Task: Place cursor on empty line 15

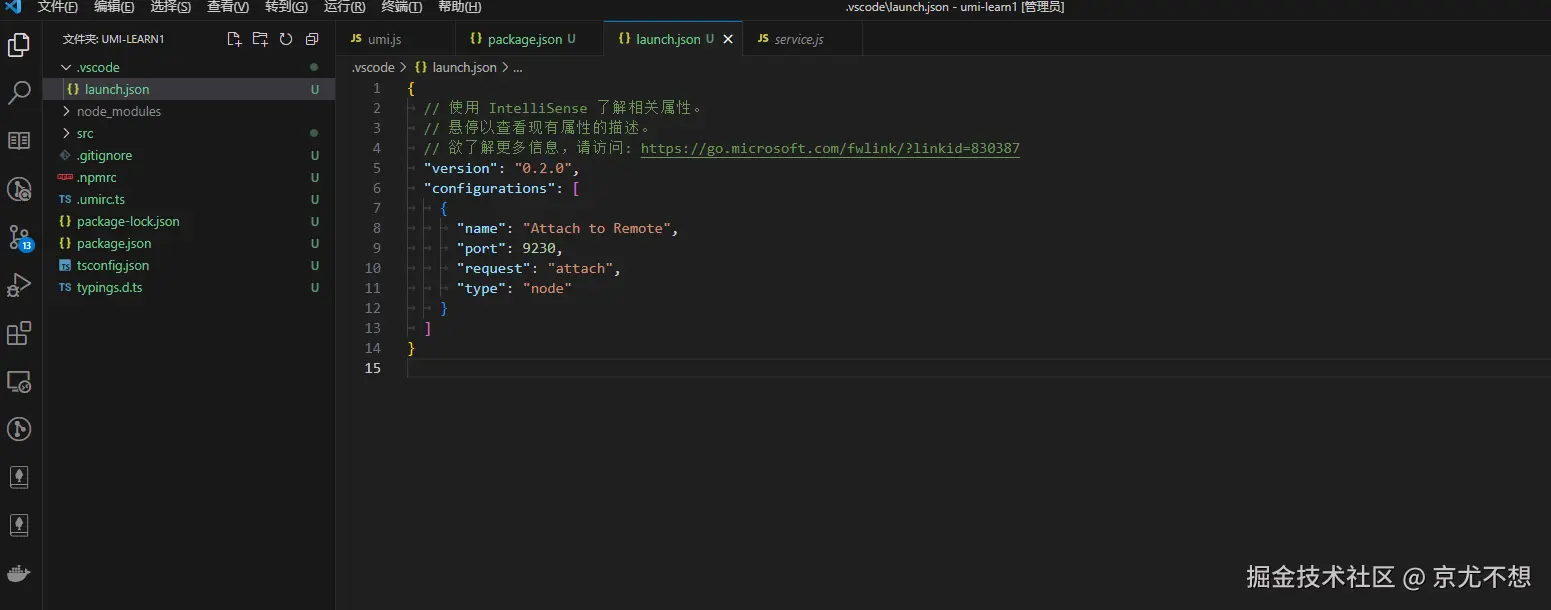Action: 979,368
